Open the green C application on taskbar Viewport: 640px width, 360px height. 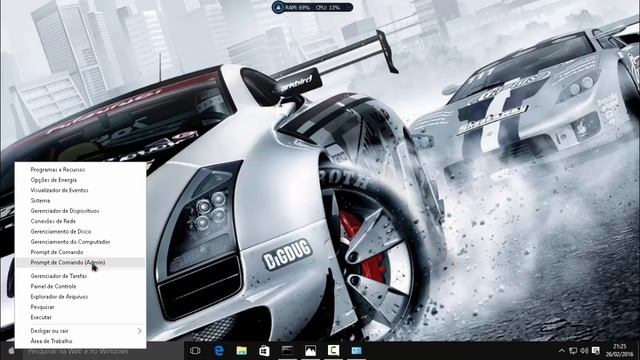(333, 351)
